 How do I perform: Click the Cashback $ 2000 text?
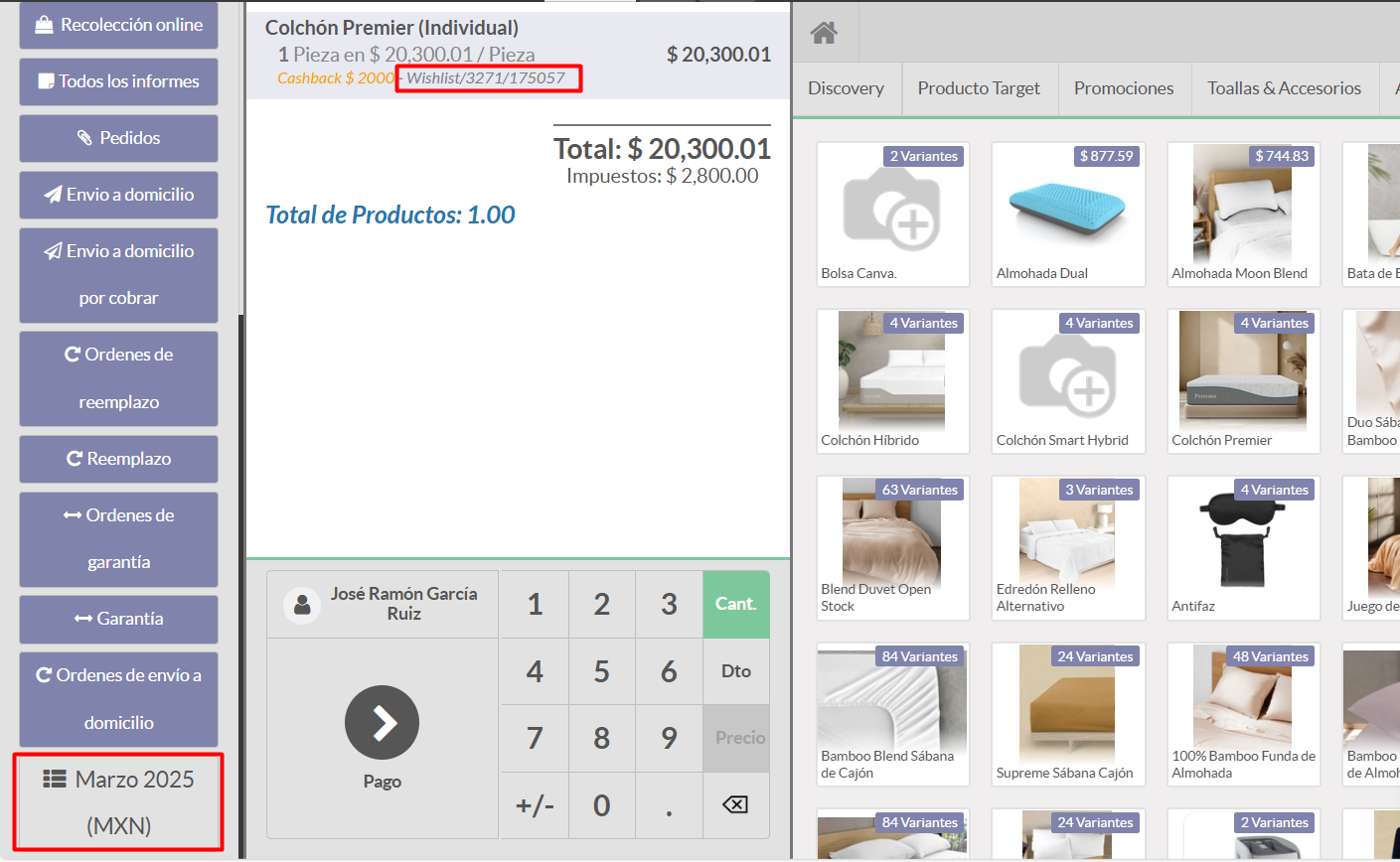click(x=336, y=78)
